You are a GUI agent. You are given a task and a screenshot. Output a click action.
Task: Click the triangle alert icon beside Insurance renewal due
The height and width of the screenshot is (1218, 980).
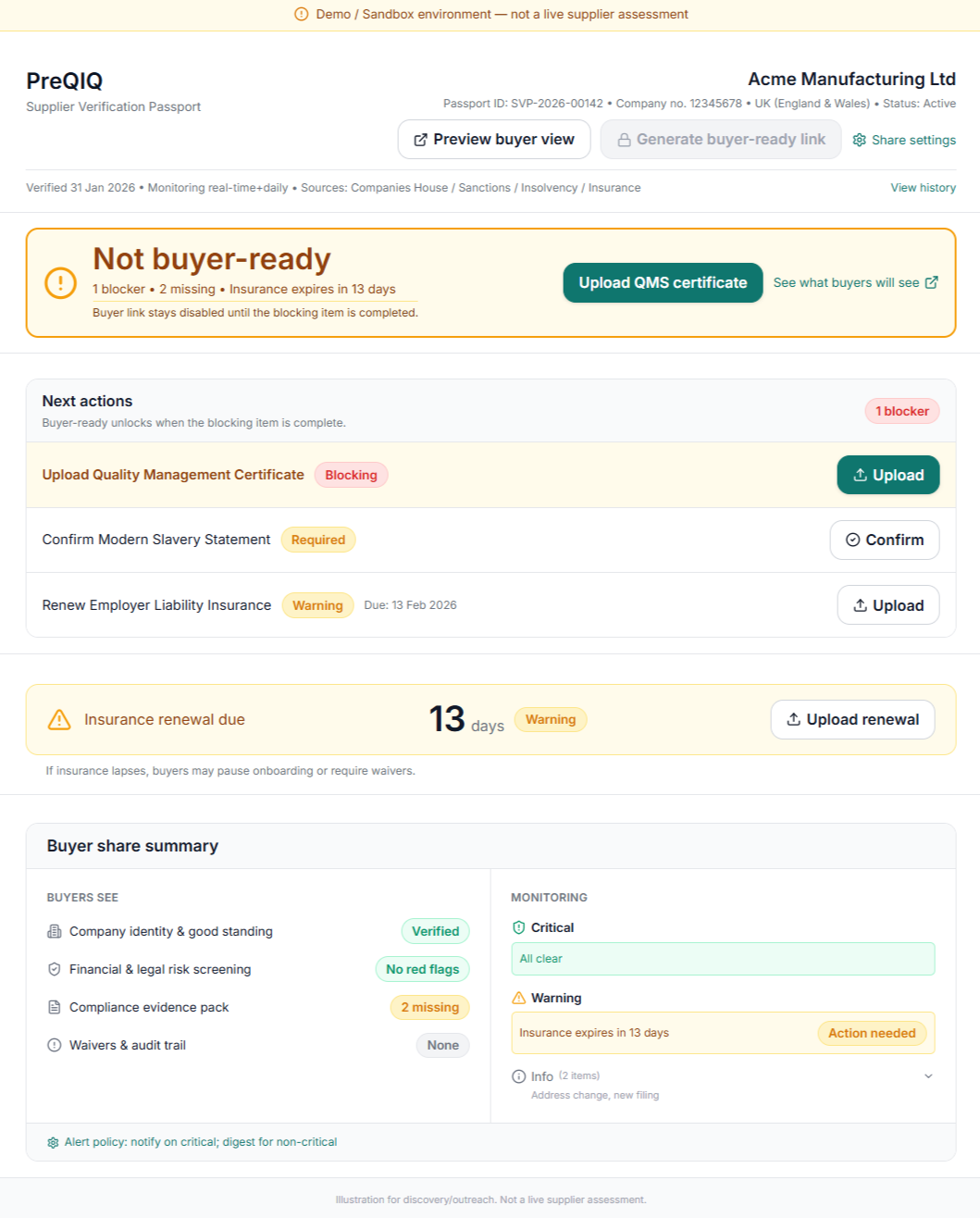[x=59, y=720]
